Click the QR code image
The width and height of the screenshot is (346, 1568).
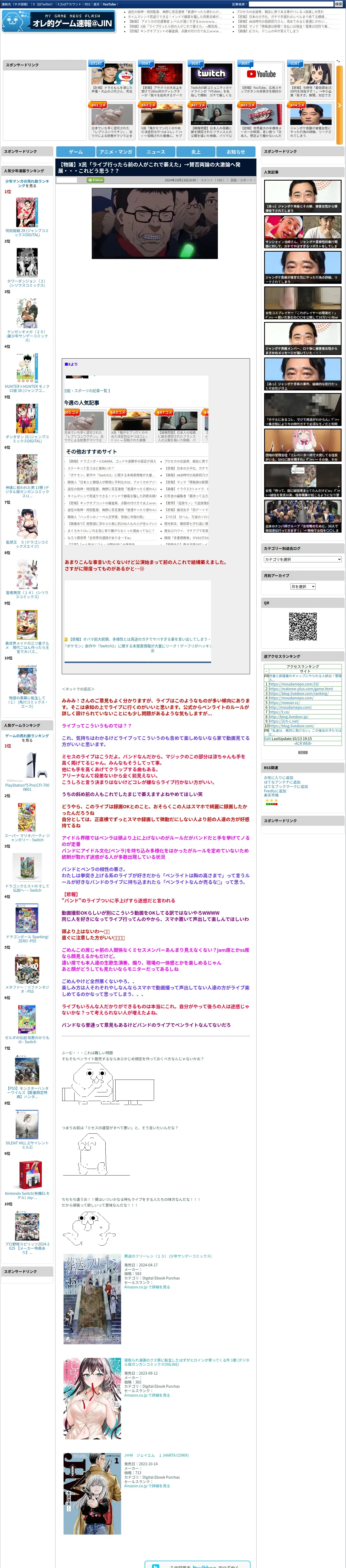303,626
